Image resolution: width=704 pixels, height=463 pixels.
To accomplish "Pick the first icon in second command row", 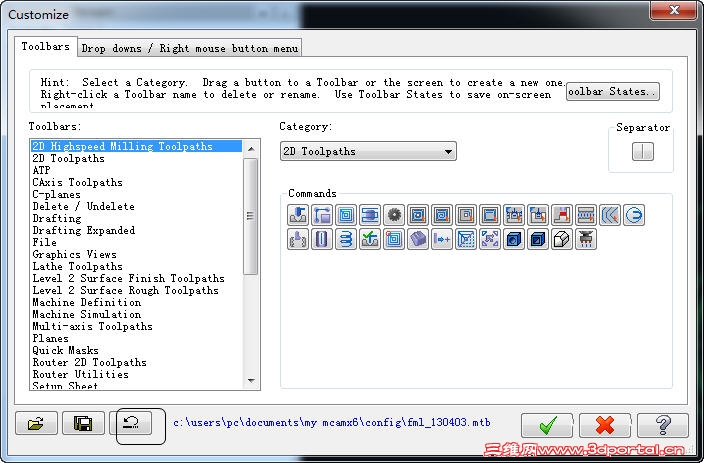I will [298, 239].
